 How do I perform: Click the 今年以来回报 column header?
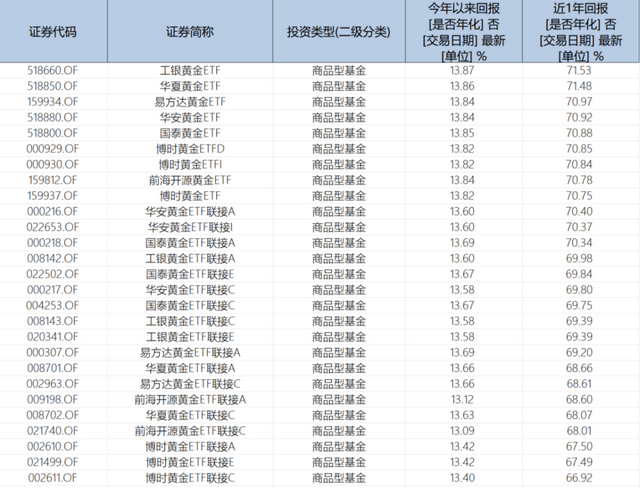tap(464, 31)
